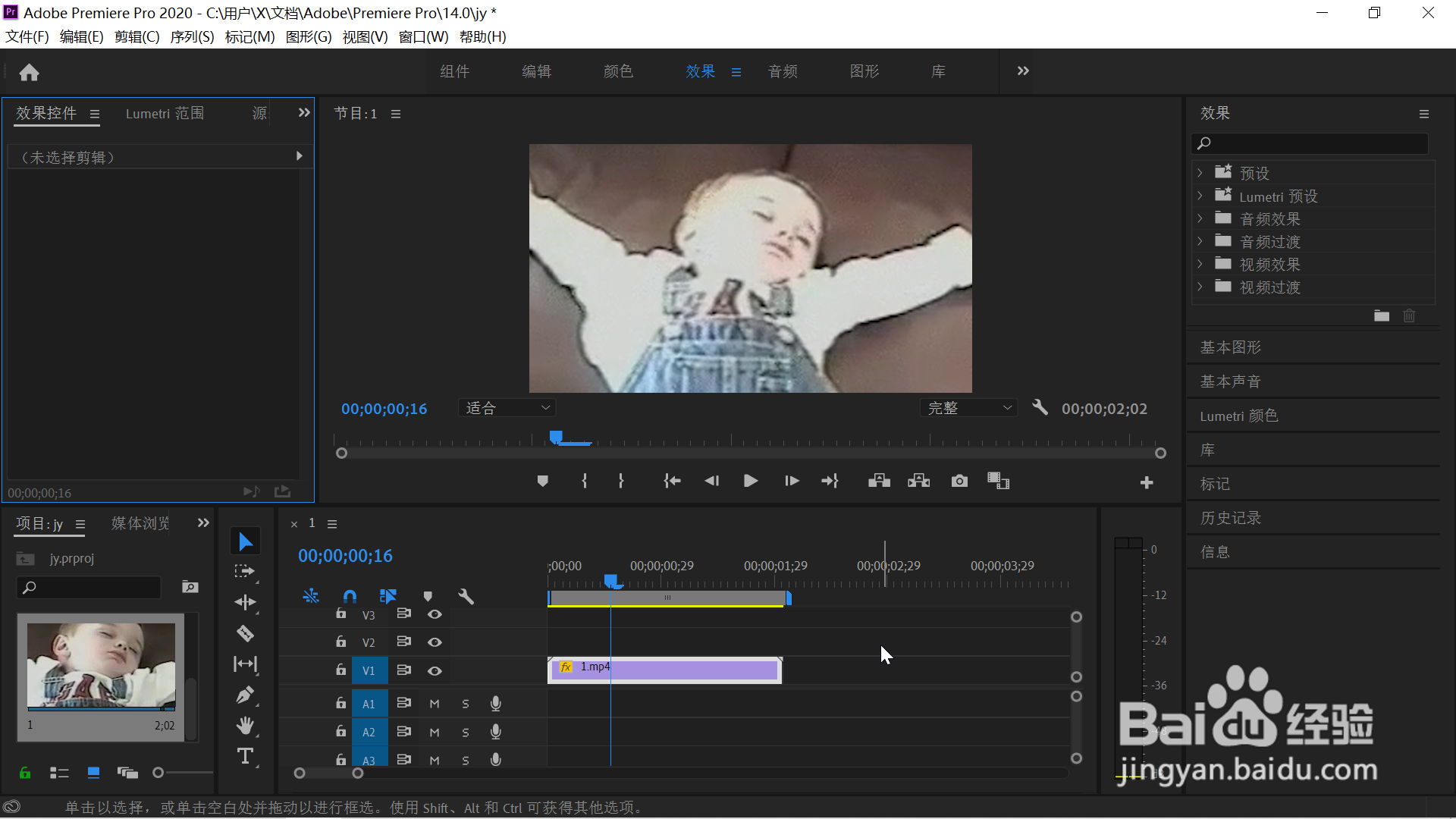Open the 适合 zoom level dropdown
The width and height of the screenshot is (1456, 819).
[x=507, y=408]
